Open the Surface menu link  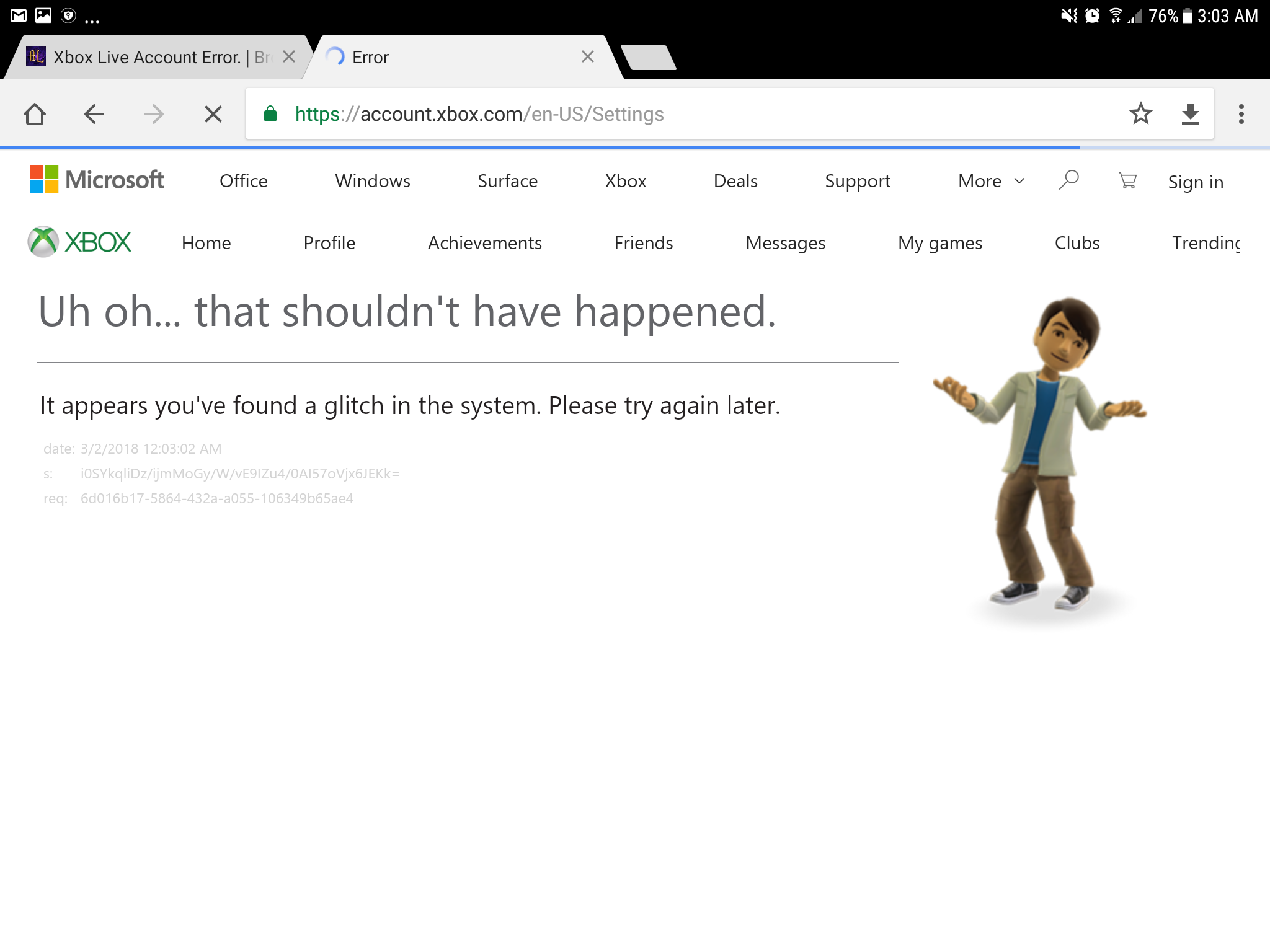pos(507,181)
